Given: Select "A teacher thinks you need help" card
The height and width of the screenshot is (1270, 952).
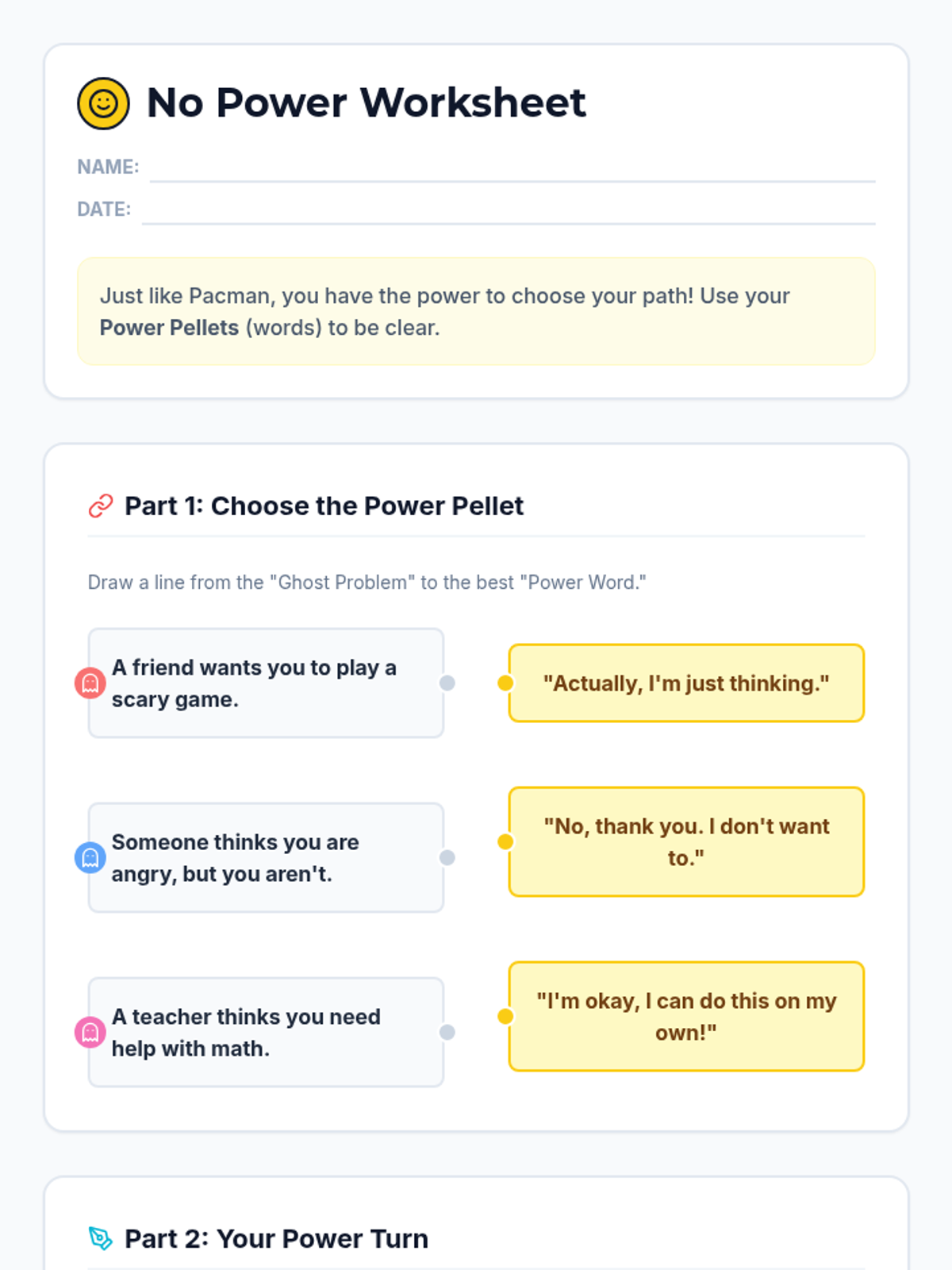Looking at the screenshot, I should [266, 1032].
